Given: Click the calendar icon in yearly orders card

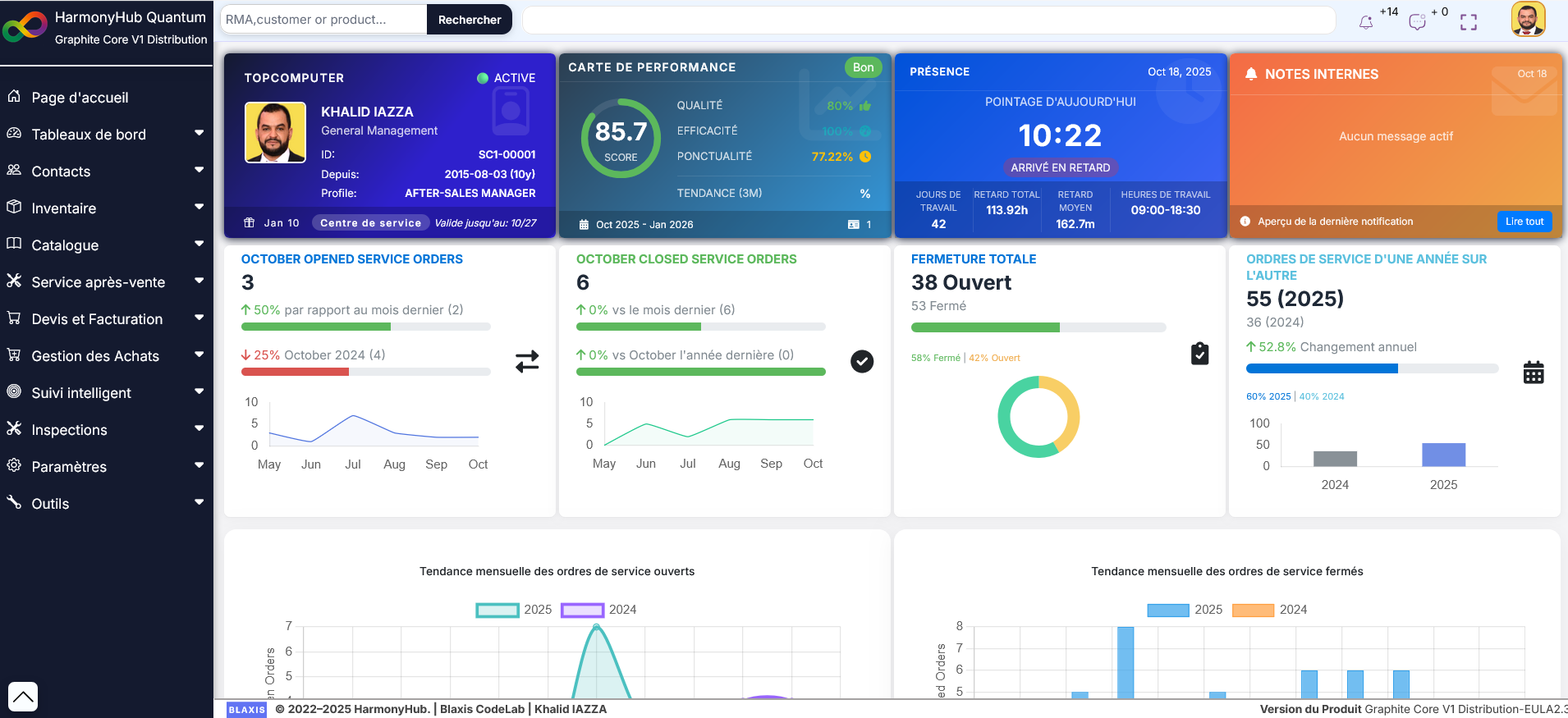Looking at the screenshot, I should tap(1534, 373).
